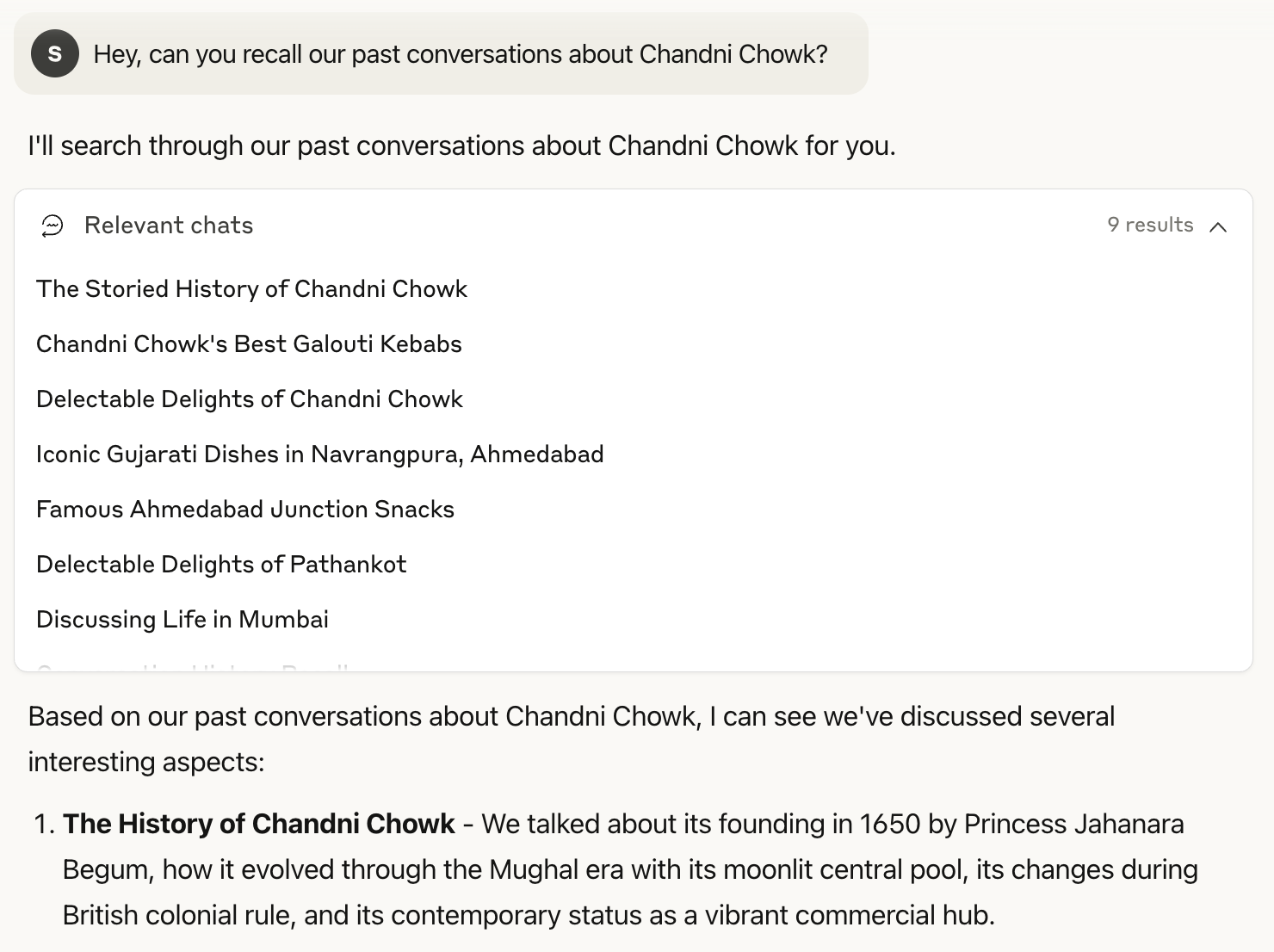Viewport: 1274px width, 952px height.
Task: Click the Relevant chats header text
Action: [x=169, y=225]
